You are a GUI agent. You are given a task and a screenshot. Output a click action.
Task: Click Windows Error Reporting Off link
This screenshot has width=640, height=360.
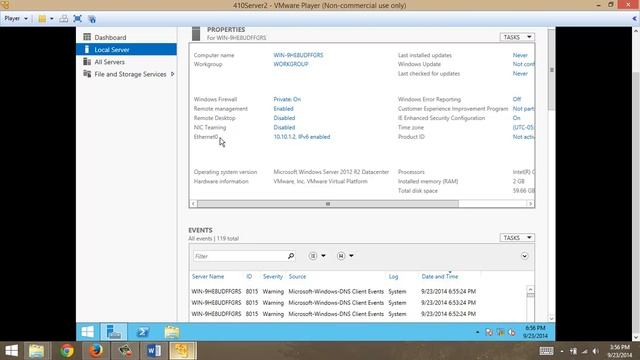point(517,99)
